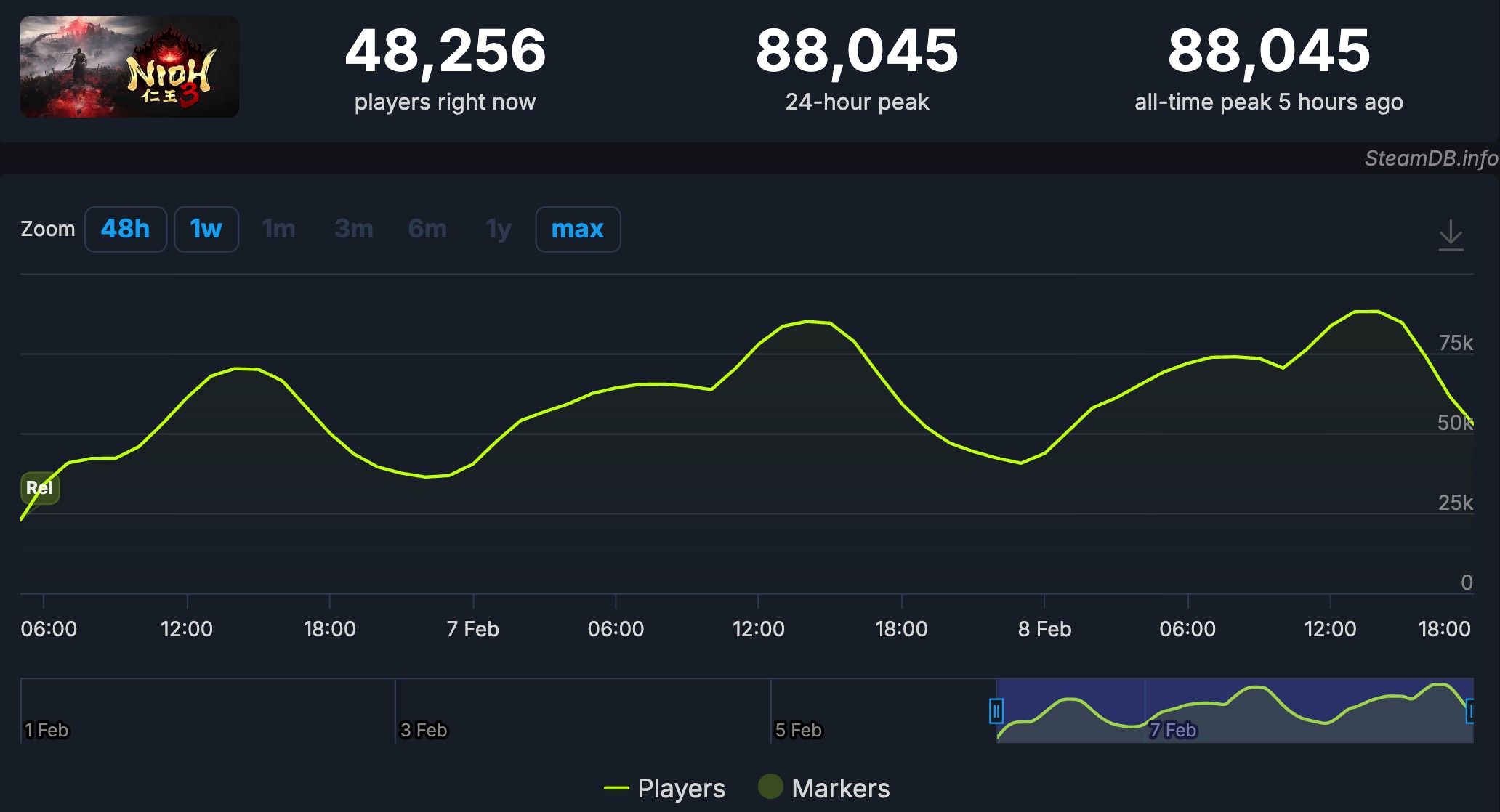Click the left navigator range handle
The height and width of the screenshot is (812, 1500).
coord(996,711)
